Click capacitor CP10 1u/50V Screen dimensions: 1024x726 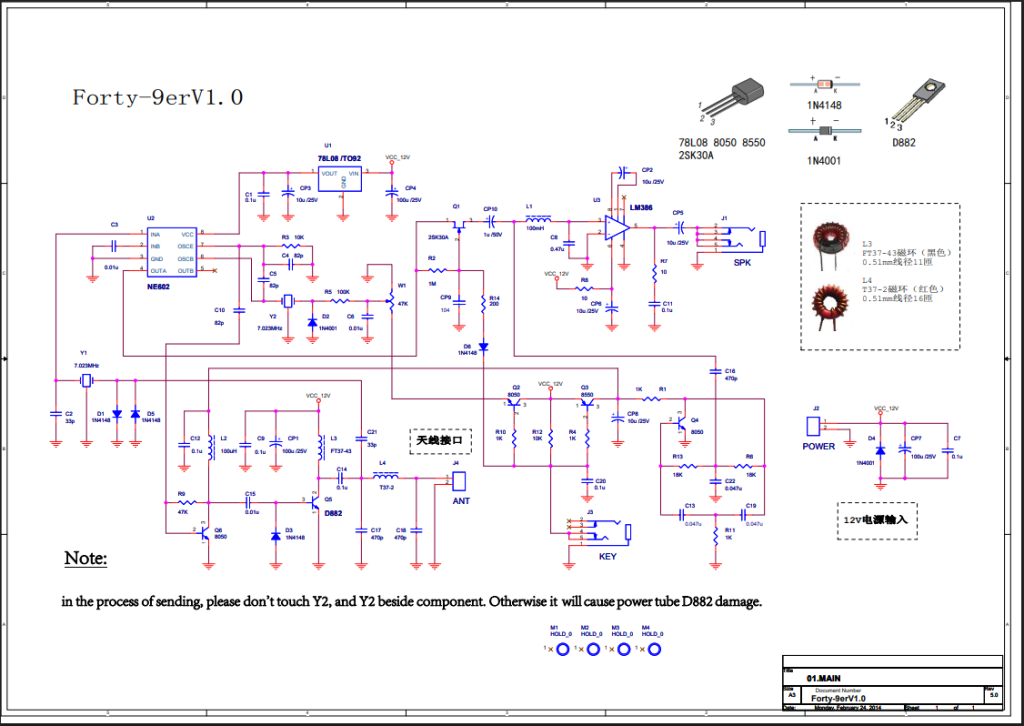click(490, 221)
